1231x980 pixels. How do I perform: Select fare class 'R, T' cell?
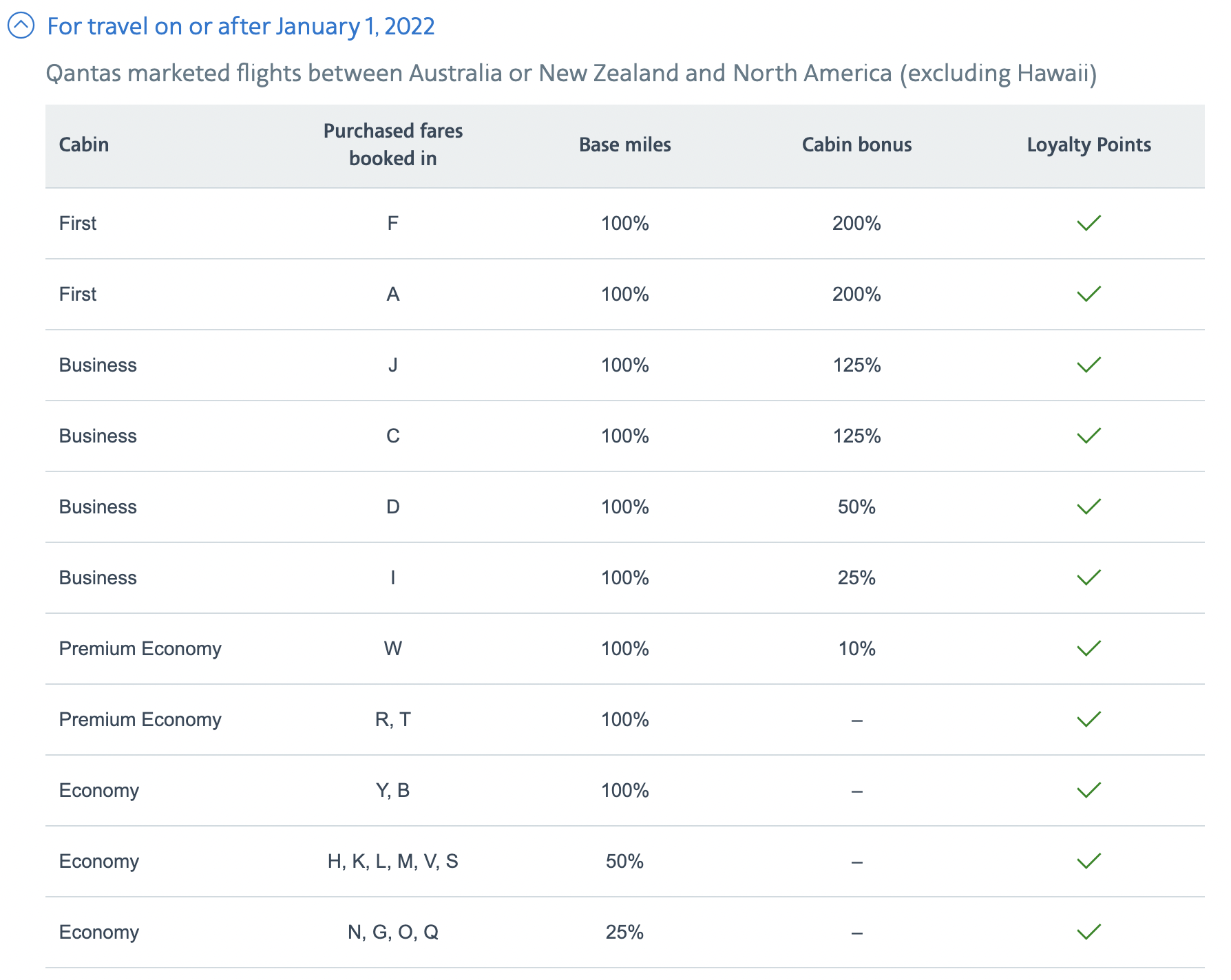(x=392, y=719)
